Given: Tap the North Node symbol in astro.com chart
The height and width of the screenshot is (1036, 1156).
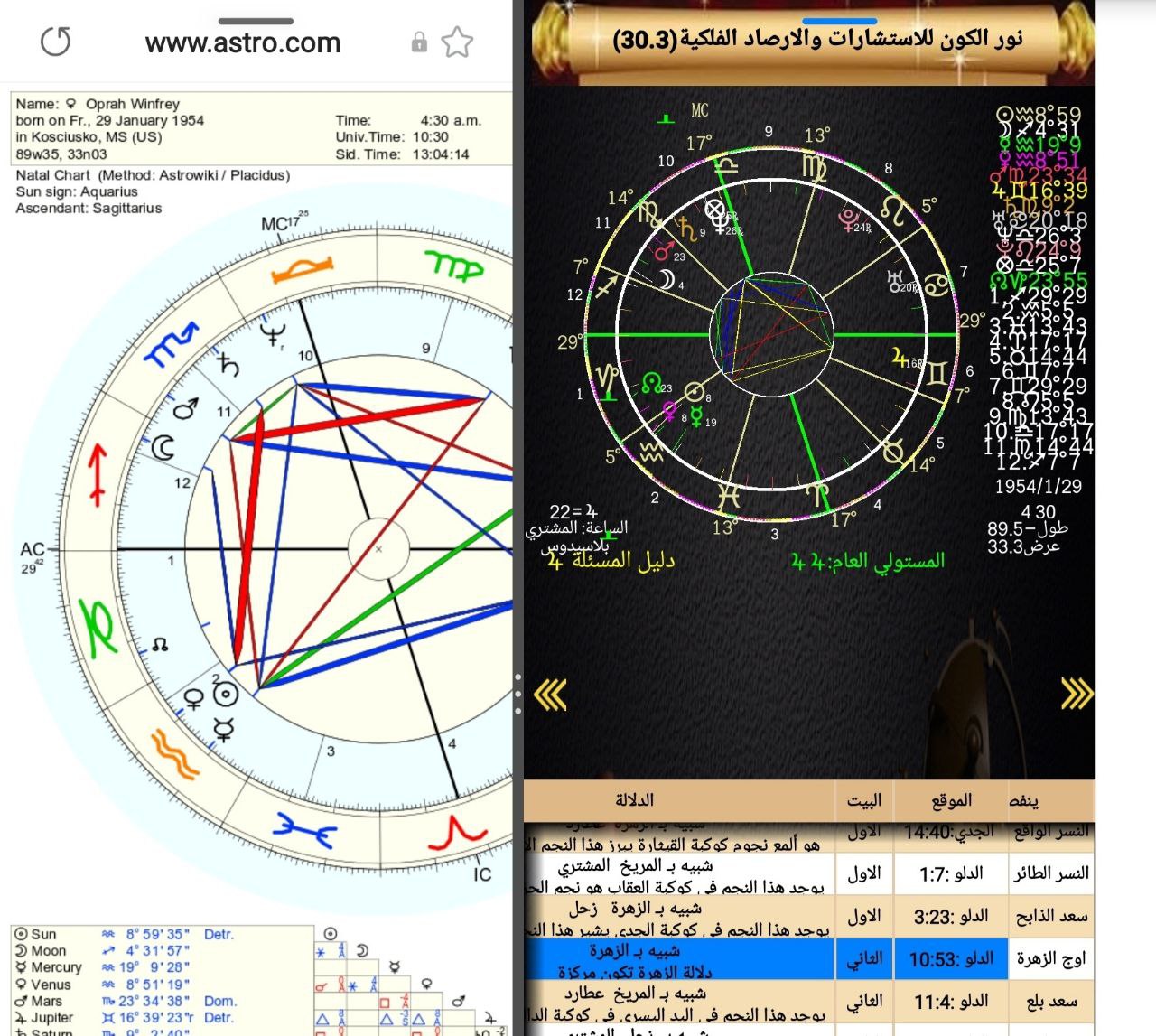Looking at the screenshot, I should point(160,645).
